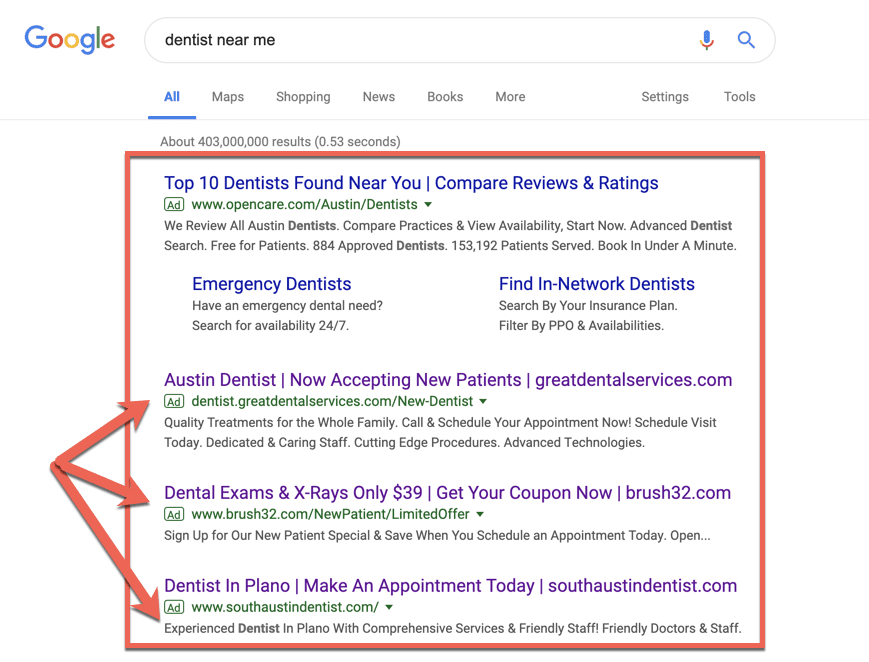Switch to the Maps tab
Image resolution: width=869 pixels, height=662 pixels.
point(228,97)
